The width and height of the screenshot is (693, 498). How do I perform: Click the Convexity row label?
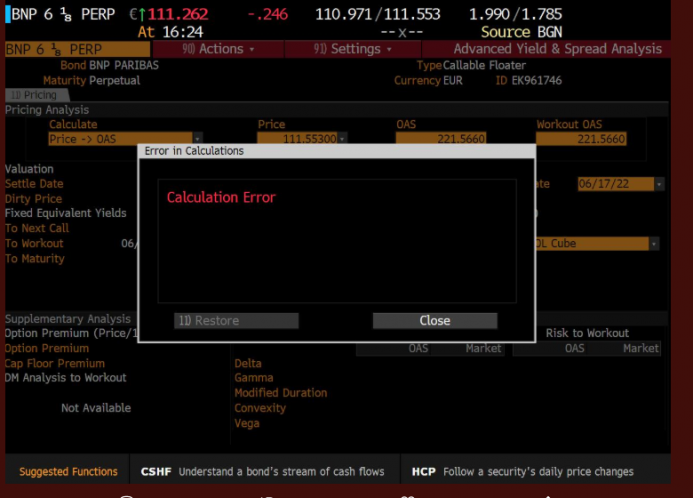point(260,408)
